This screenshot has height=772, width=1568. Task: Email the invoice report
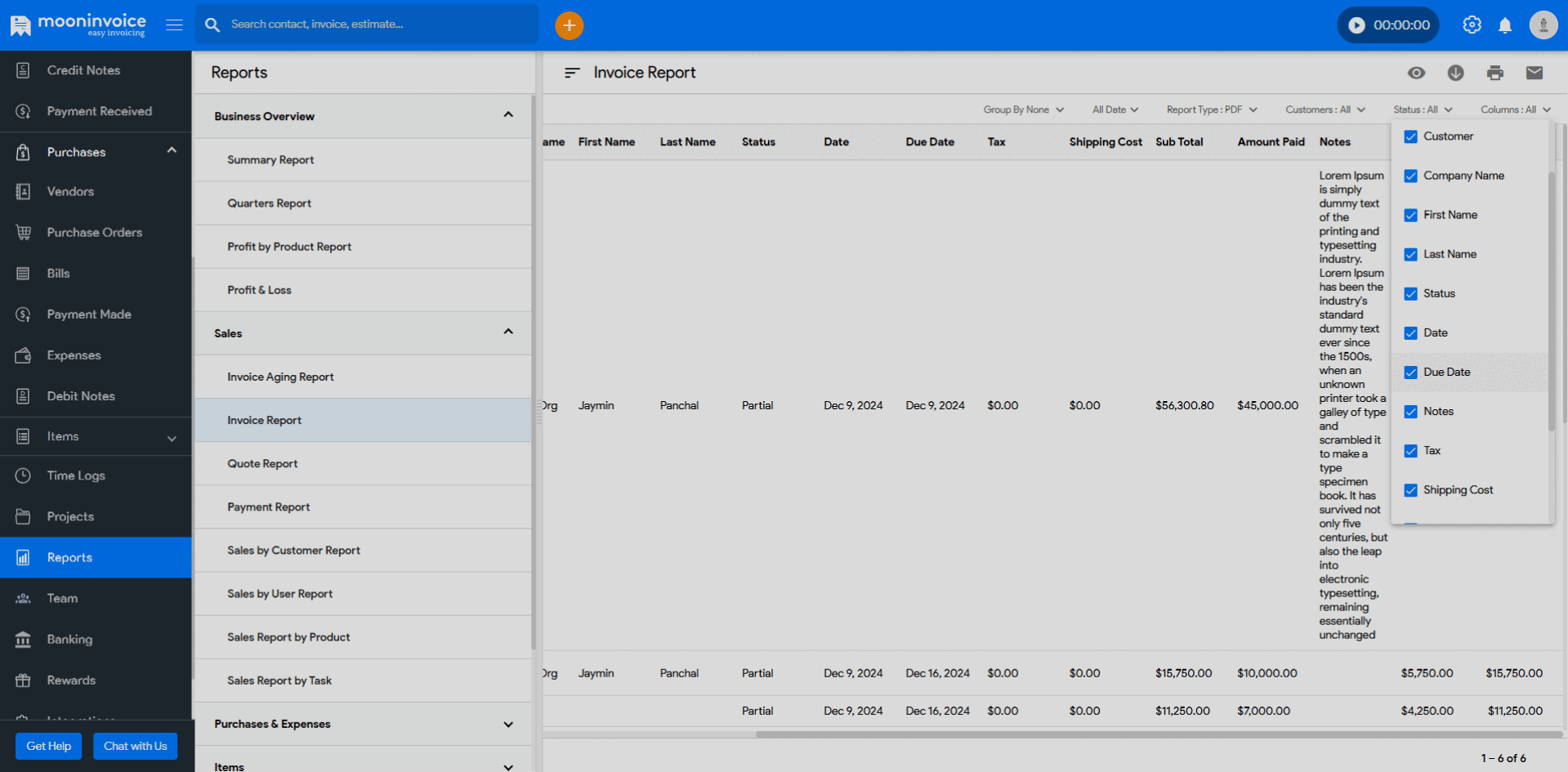pos(1534,73)
